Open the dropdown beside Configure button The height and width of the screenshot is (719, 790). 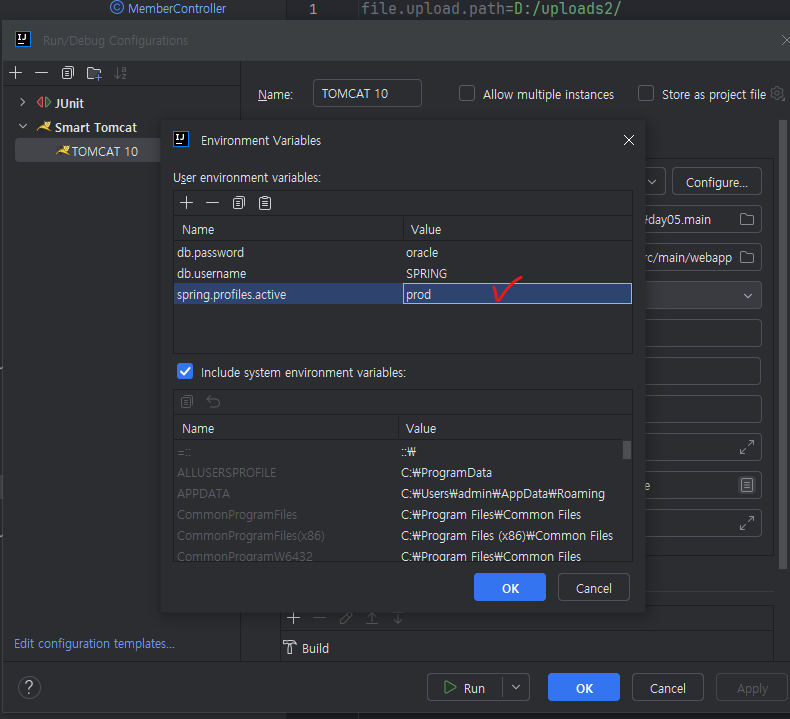coord(652,182)
